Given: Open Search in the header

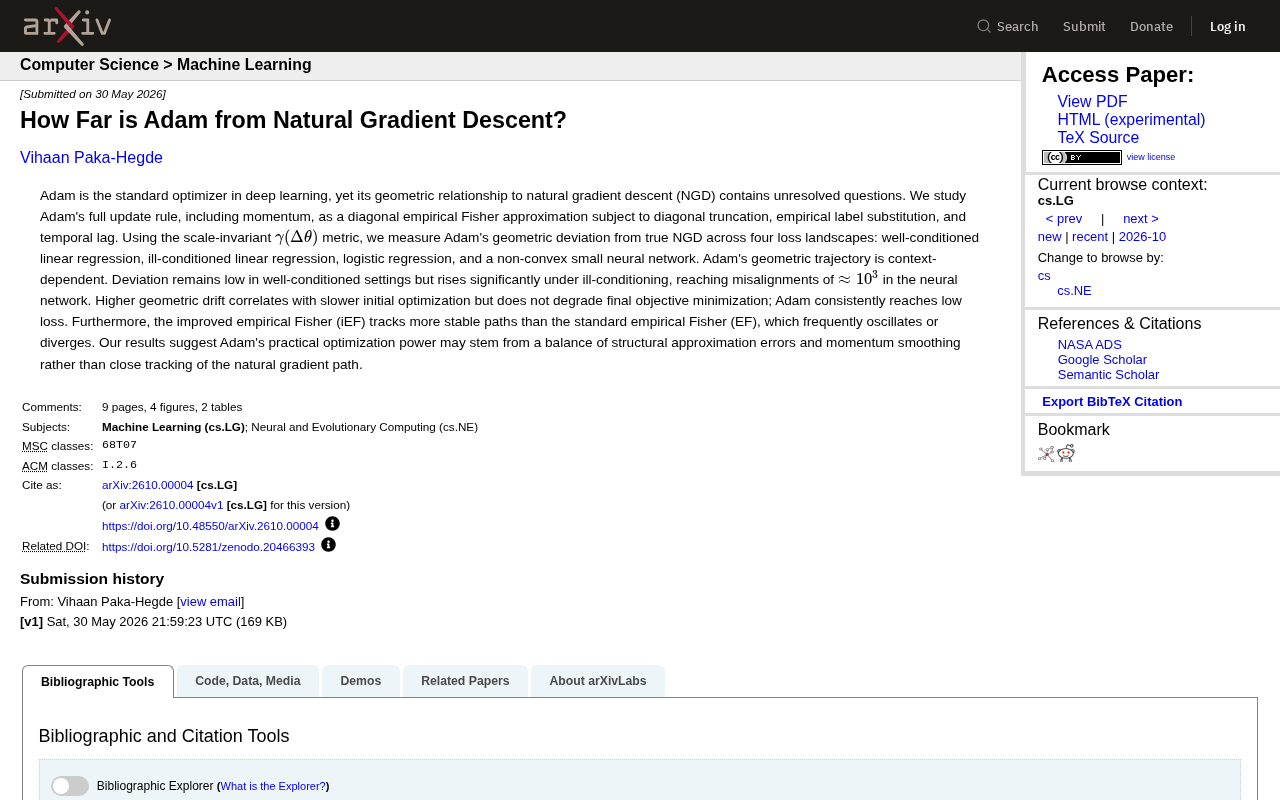Looking at the screenshot, I should tap(1008, 26).
